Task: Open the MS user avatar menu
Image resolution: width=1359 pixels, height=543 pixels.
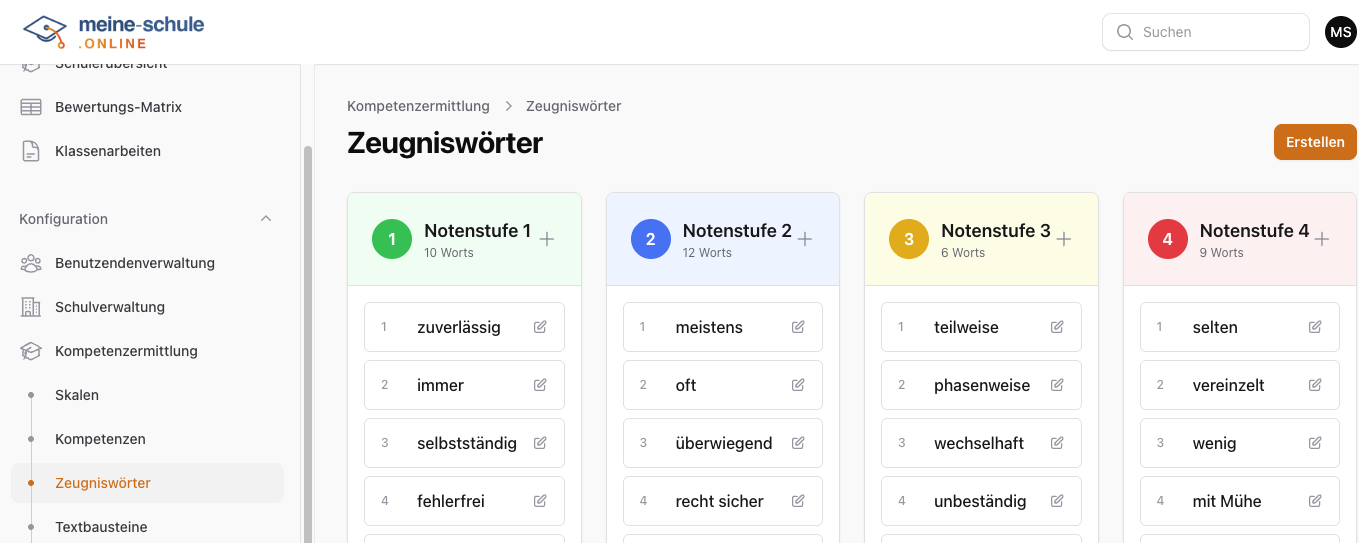Action: (1341, 32)
